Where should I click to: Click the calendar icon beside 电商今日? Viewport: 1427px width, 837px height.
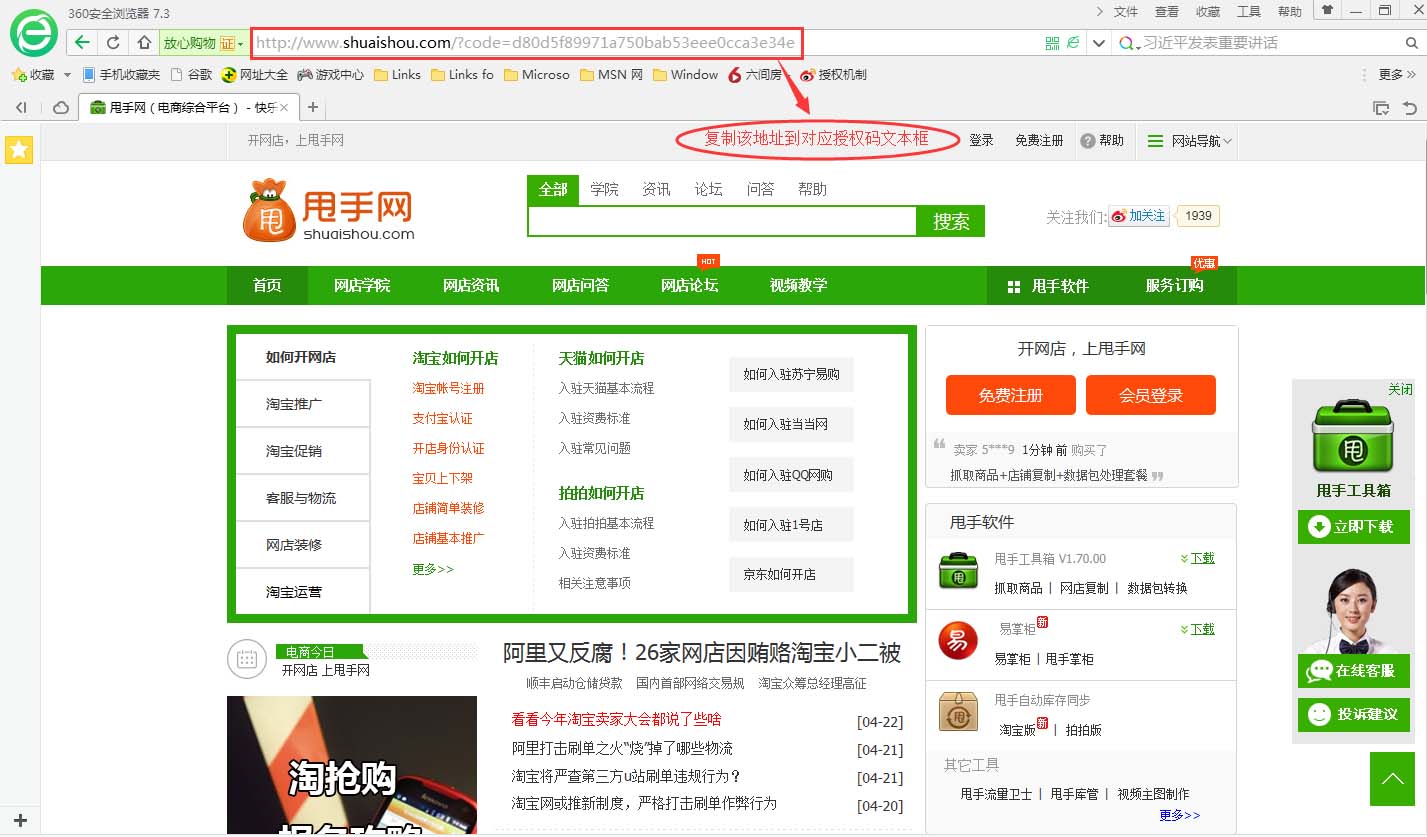[246, 660]
